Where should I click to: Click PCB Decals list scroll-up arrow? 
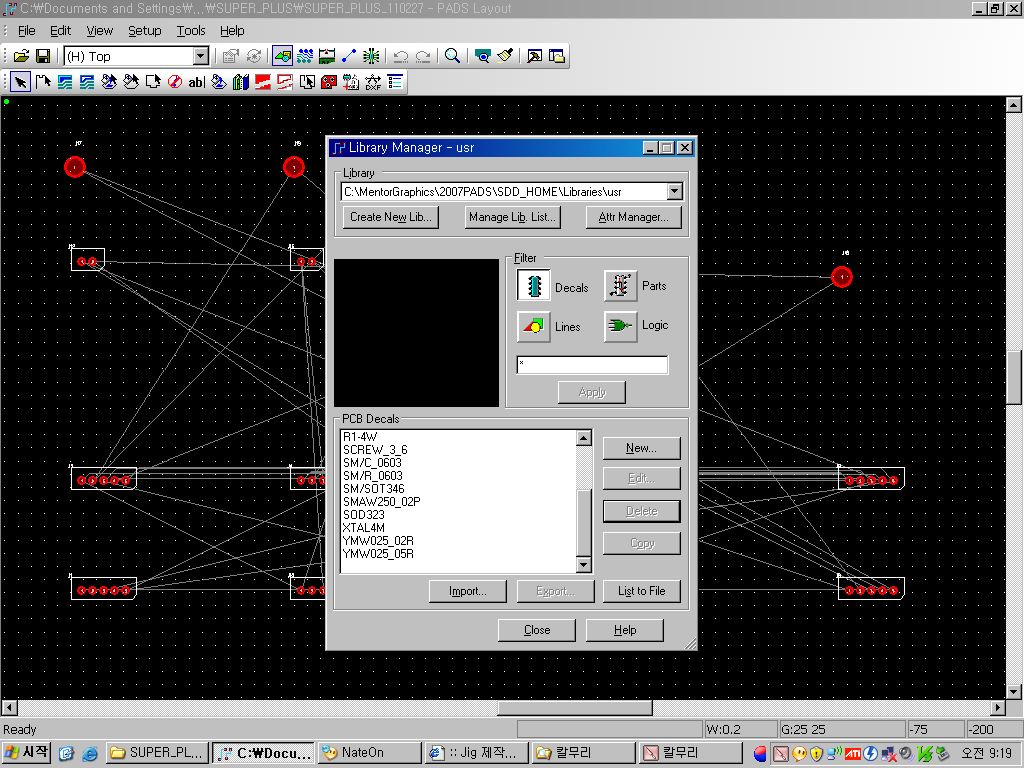pyautogui.click(x=584, y=438)
